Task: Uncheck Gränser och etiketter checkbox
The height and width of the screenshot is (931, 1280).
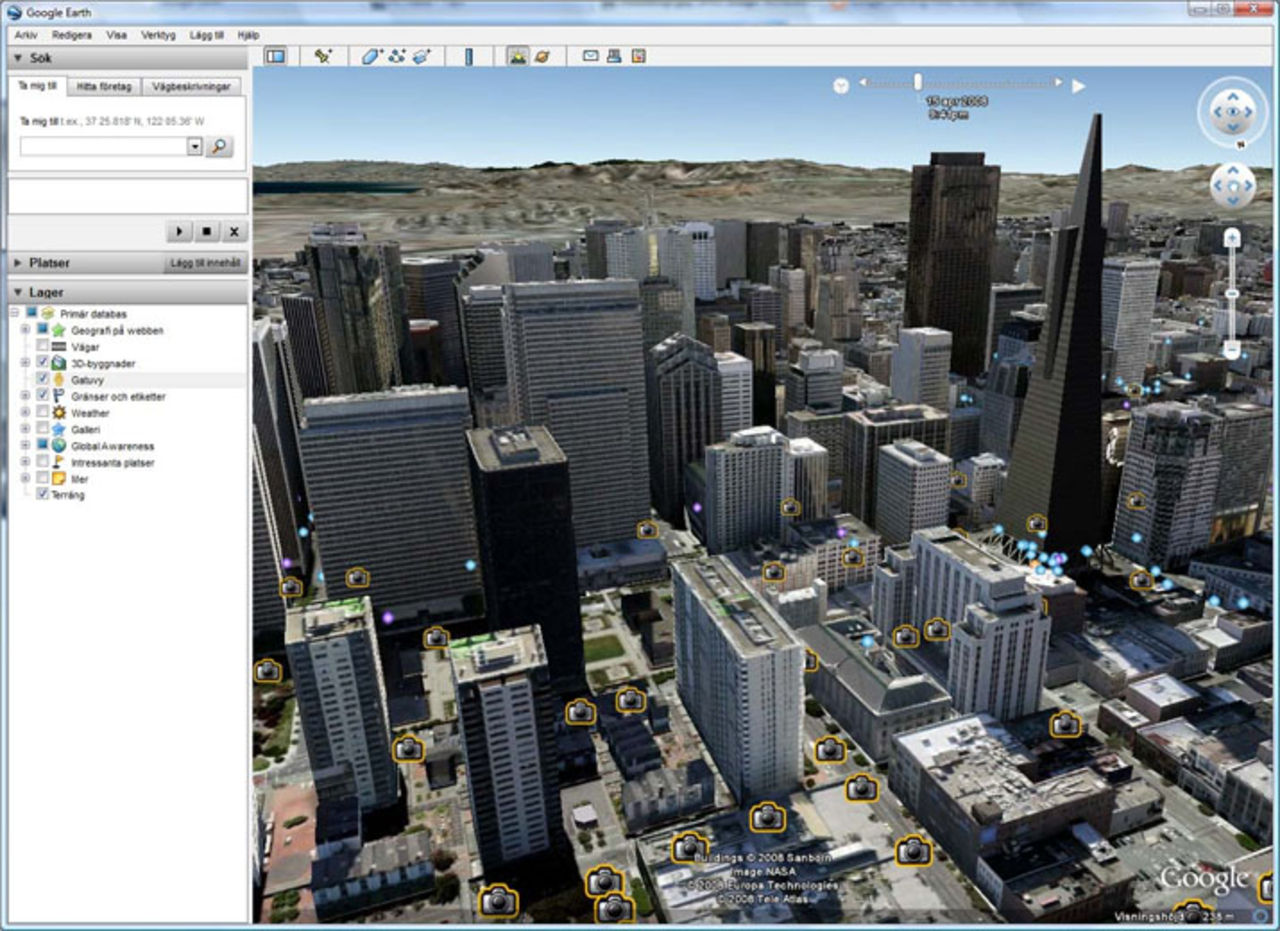Action: tap(42, 396)
